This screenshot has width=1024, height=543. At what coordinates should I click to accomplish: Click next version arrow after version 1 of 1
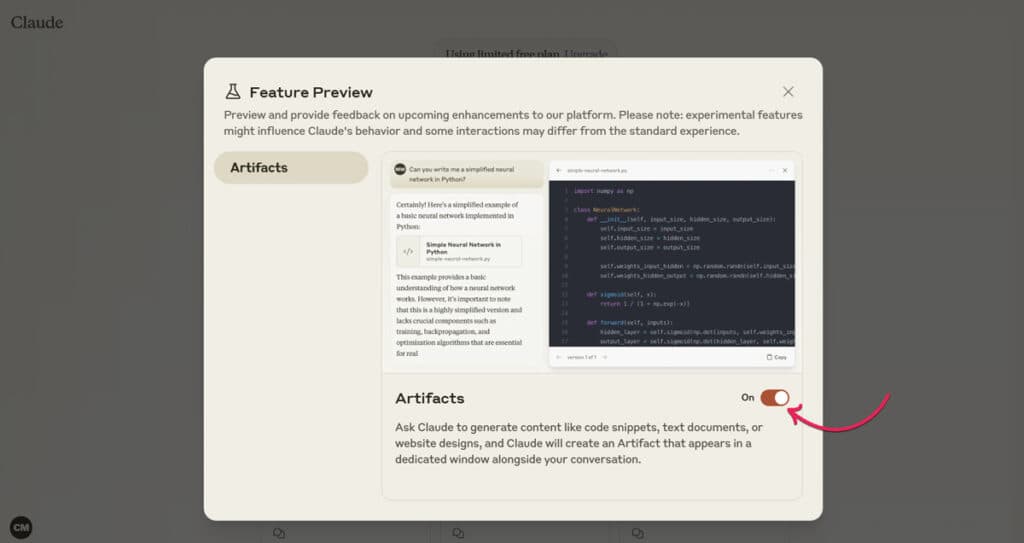point(605,357)
